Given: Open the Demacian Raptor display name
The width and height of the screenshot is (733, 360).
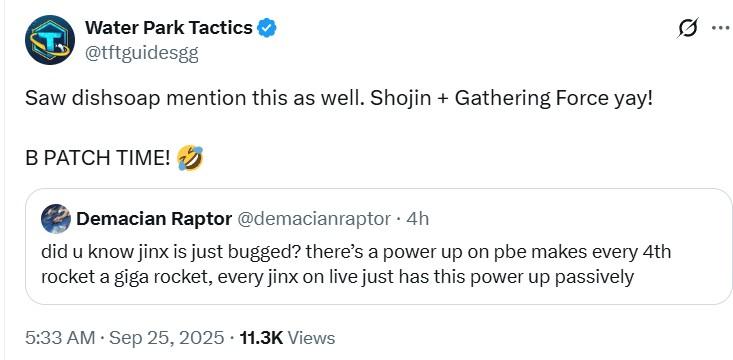Looking at the screenshot, I should (x=154, y=218).
